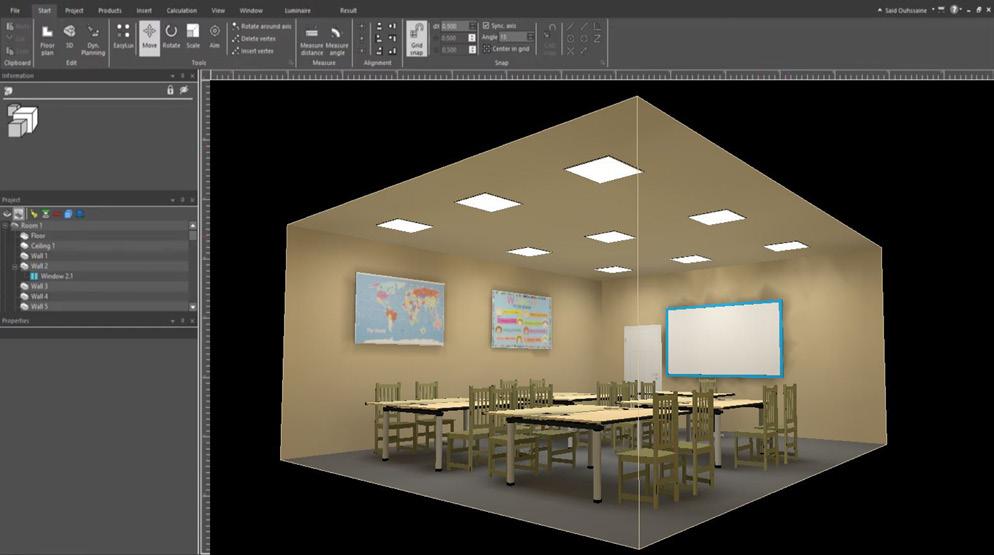
Task: Open the Properties panel dropdown arrow
Action: 172,321
